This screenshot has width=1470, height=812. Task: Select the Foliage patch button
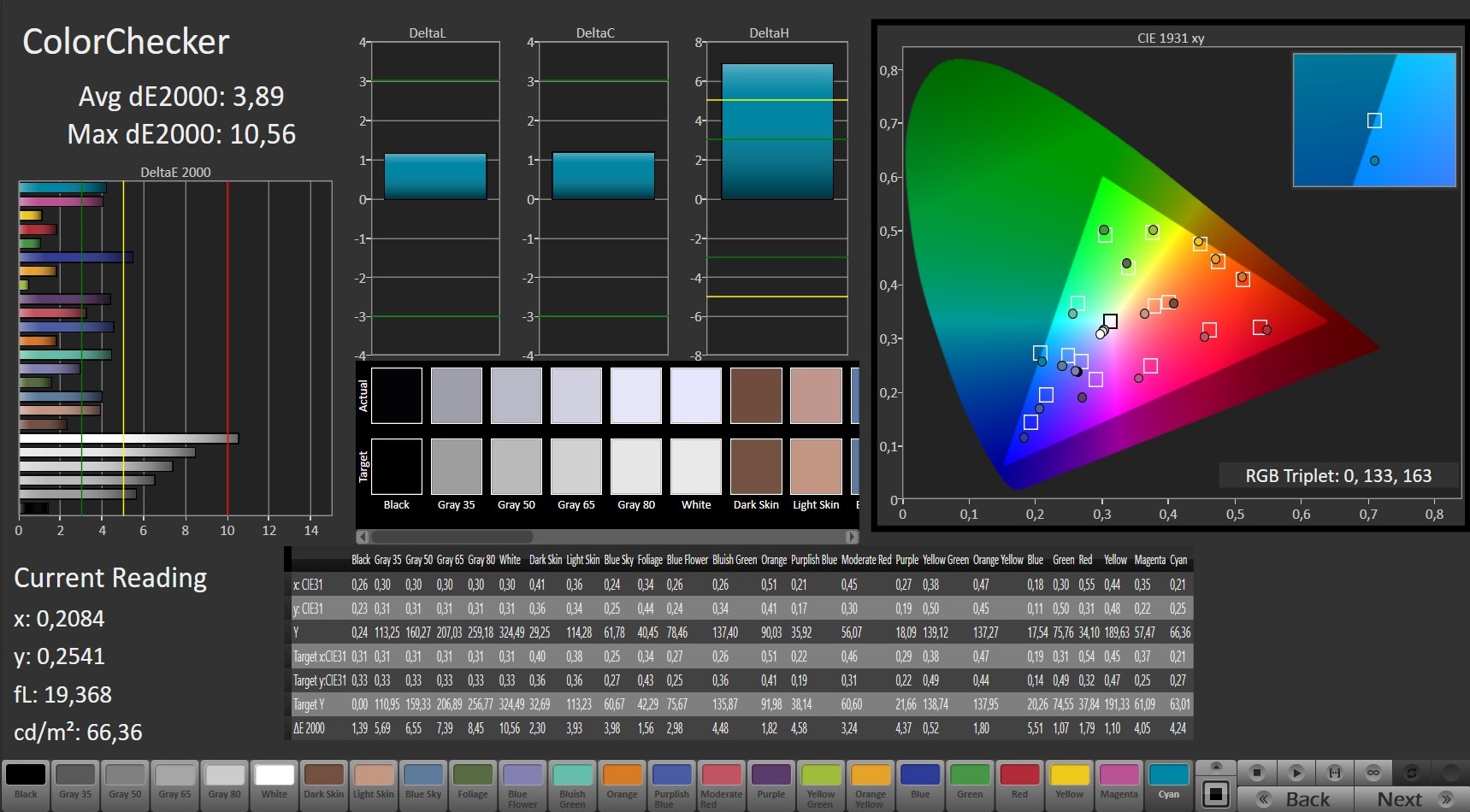click(473, 785)
